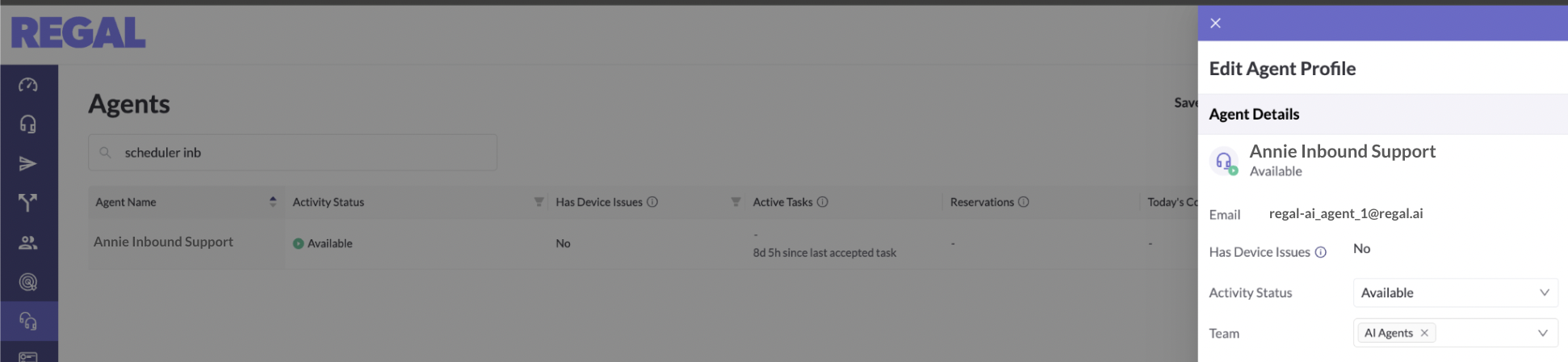Click the REGAL logo
This screenshot has height=362, width=1568.
pyautogui.click(x=78, y=32)
